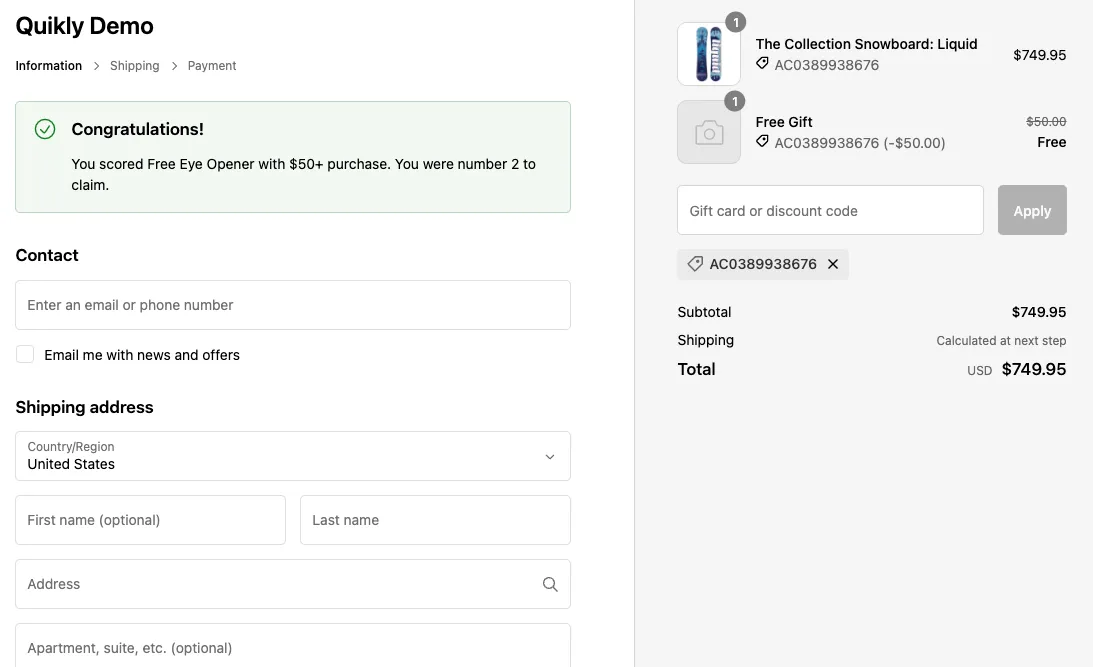1093x667 pixels.
Task: Go to the Shipping step in breadcrumbs
Action: pyautogui.click(x=134, y=65)
